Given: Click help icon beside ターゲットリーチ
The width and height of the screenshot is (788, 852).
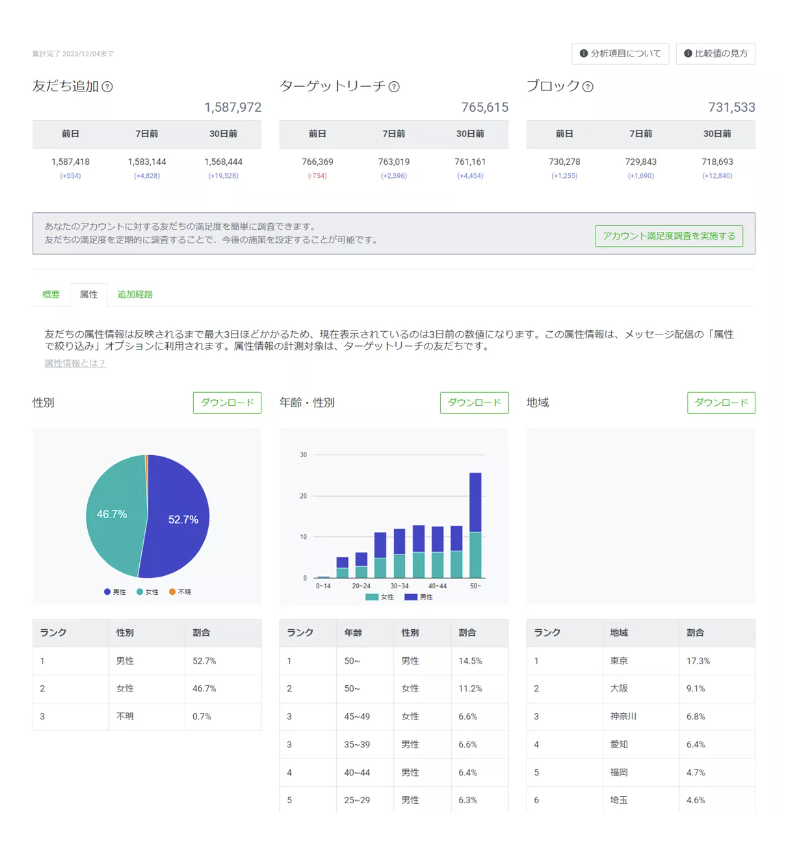Looking at the screenshot, I should pos(395,86).
